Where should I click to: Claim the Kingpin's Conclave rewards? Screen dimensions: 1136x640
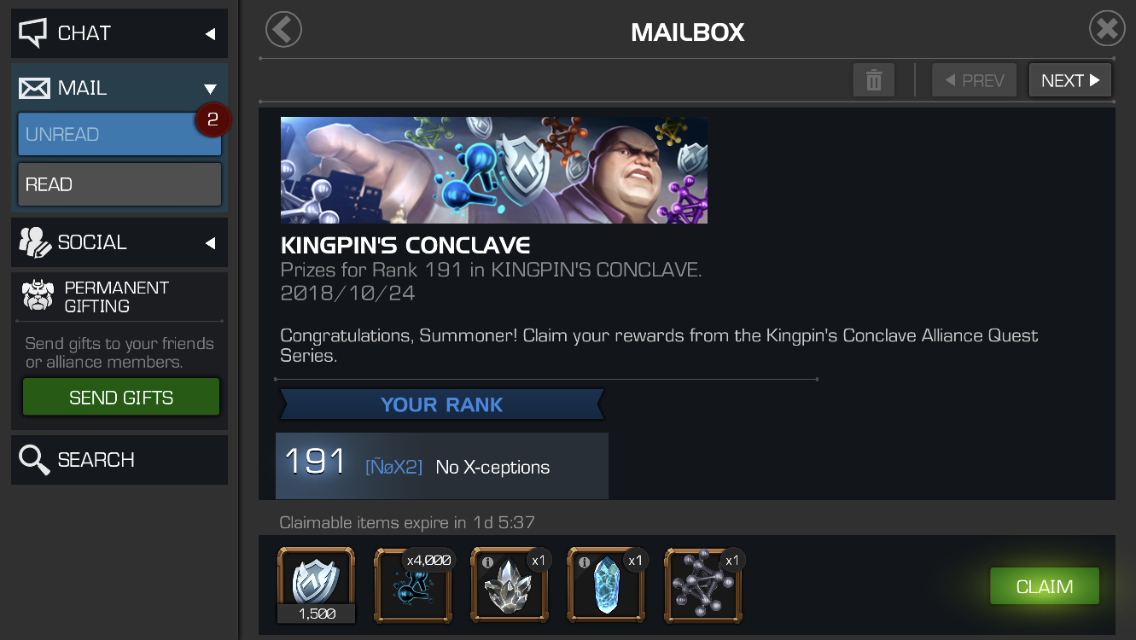click(x=1044, y=586)
